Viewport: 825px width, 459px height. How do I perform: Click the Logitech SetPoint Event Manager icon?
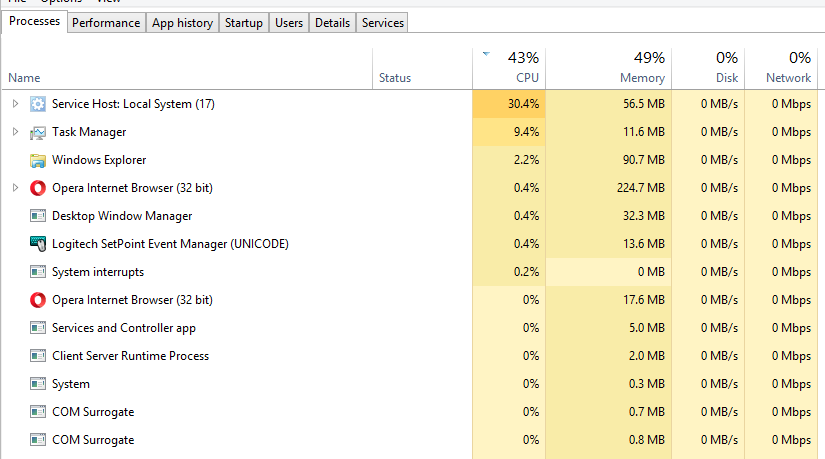(x=38, y=244)
